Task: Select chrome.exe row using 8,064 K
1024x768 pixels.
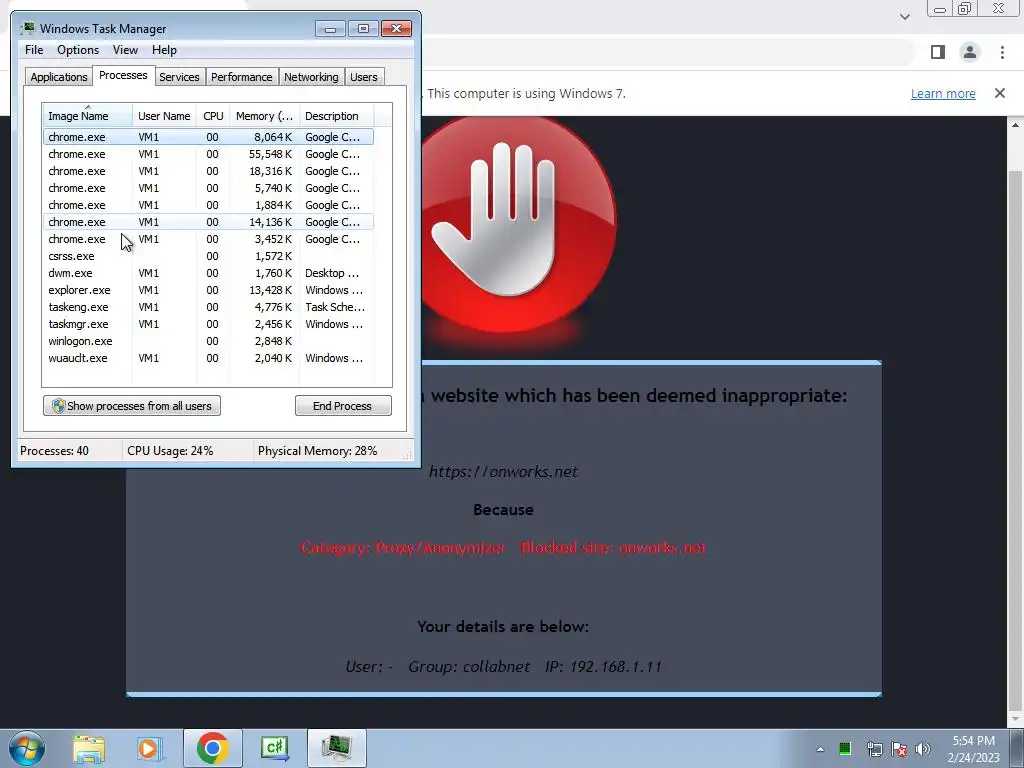Action: (208, 137)
